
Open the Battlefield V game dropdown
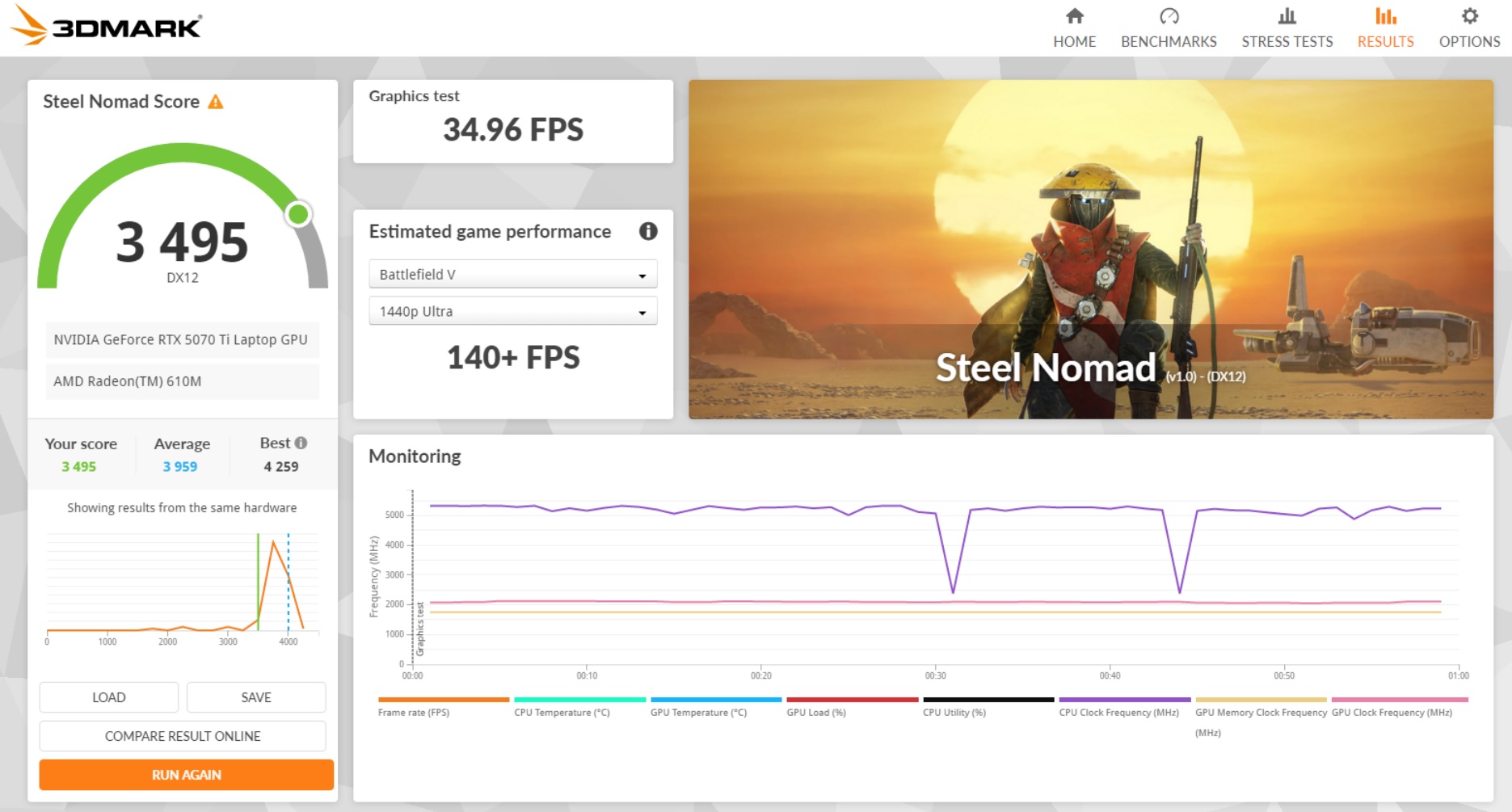512,275
